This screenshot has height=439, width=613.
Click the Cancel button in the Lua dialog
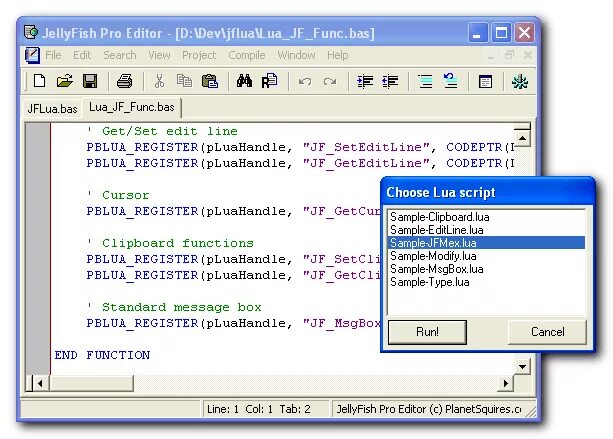(x=547, y=332)
